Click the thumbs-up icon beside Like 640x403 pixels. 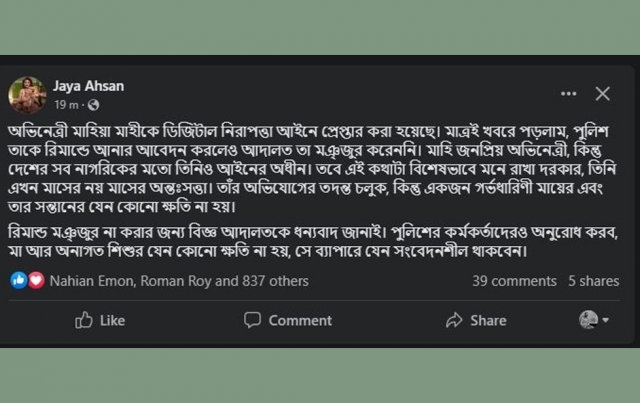[84, 320]
